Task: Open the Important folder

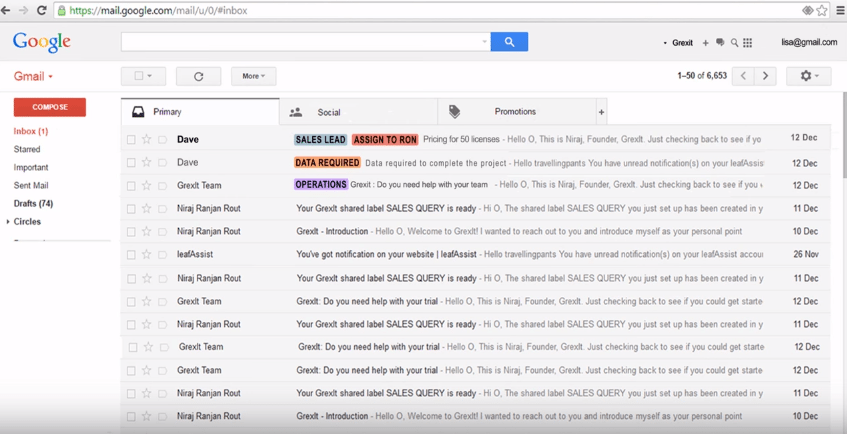Action: click(31, 168)
